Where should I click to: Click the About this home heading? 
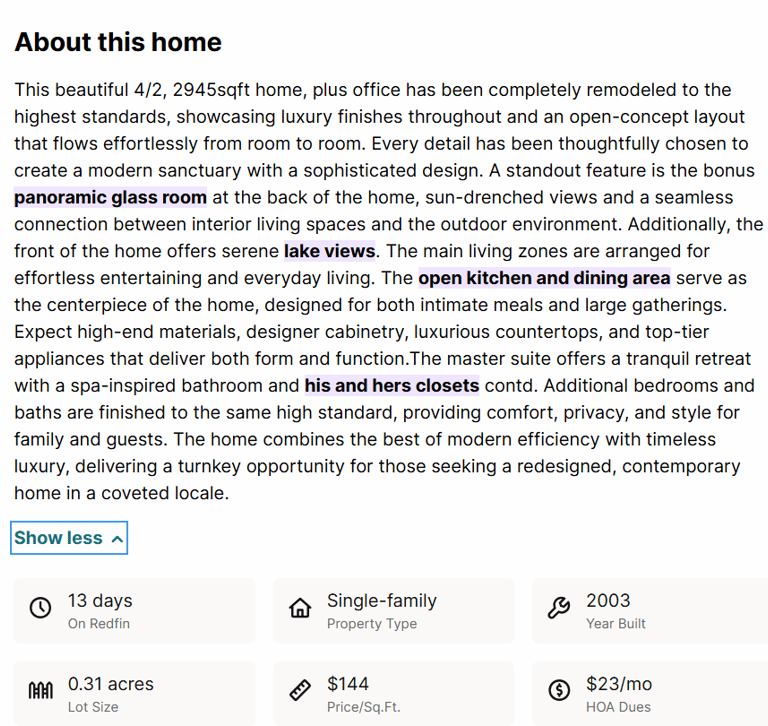[118, 42]
